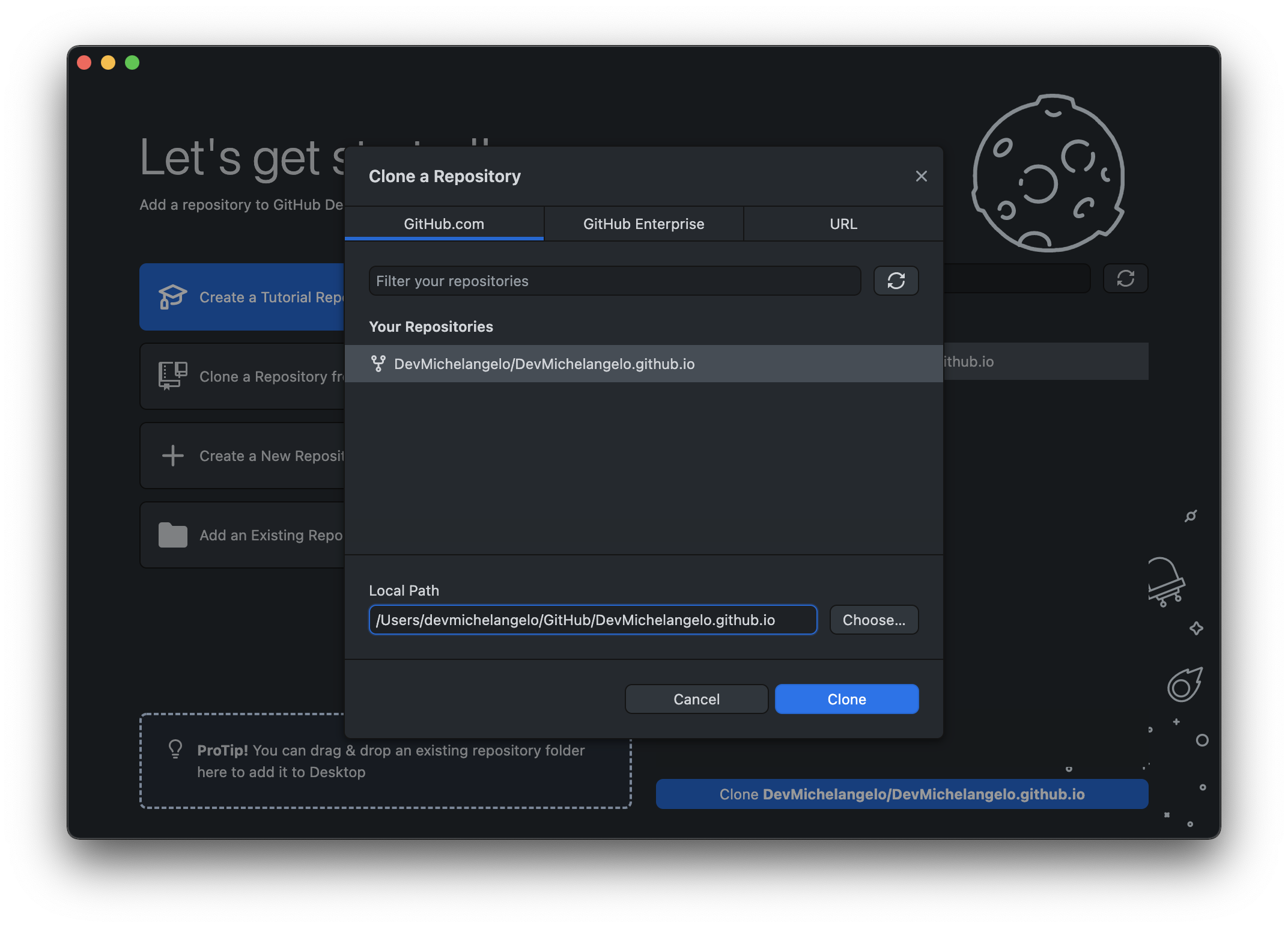Click the lightbulb ProTip icon
The height and width of the screenshot is (928, 1288).
(x=175, y=749)
